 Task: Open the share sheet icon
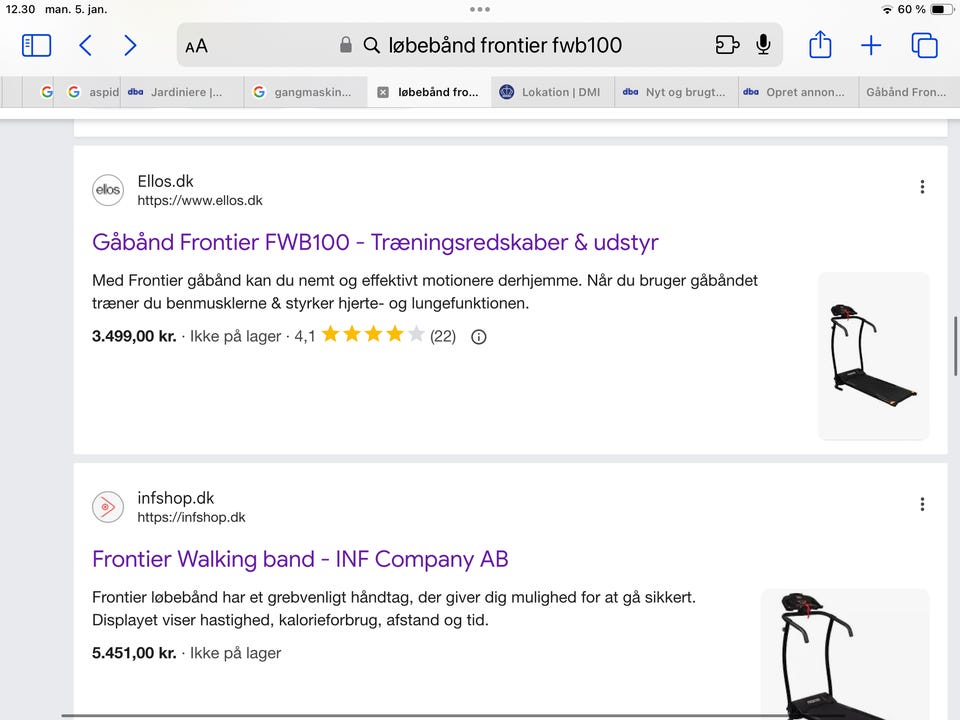[820, 44]
